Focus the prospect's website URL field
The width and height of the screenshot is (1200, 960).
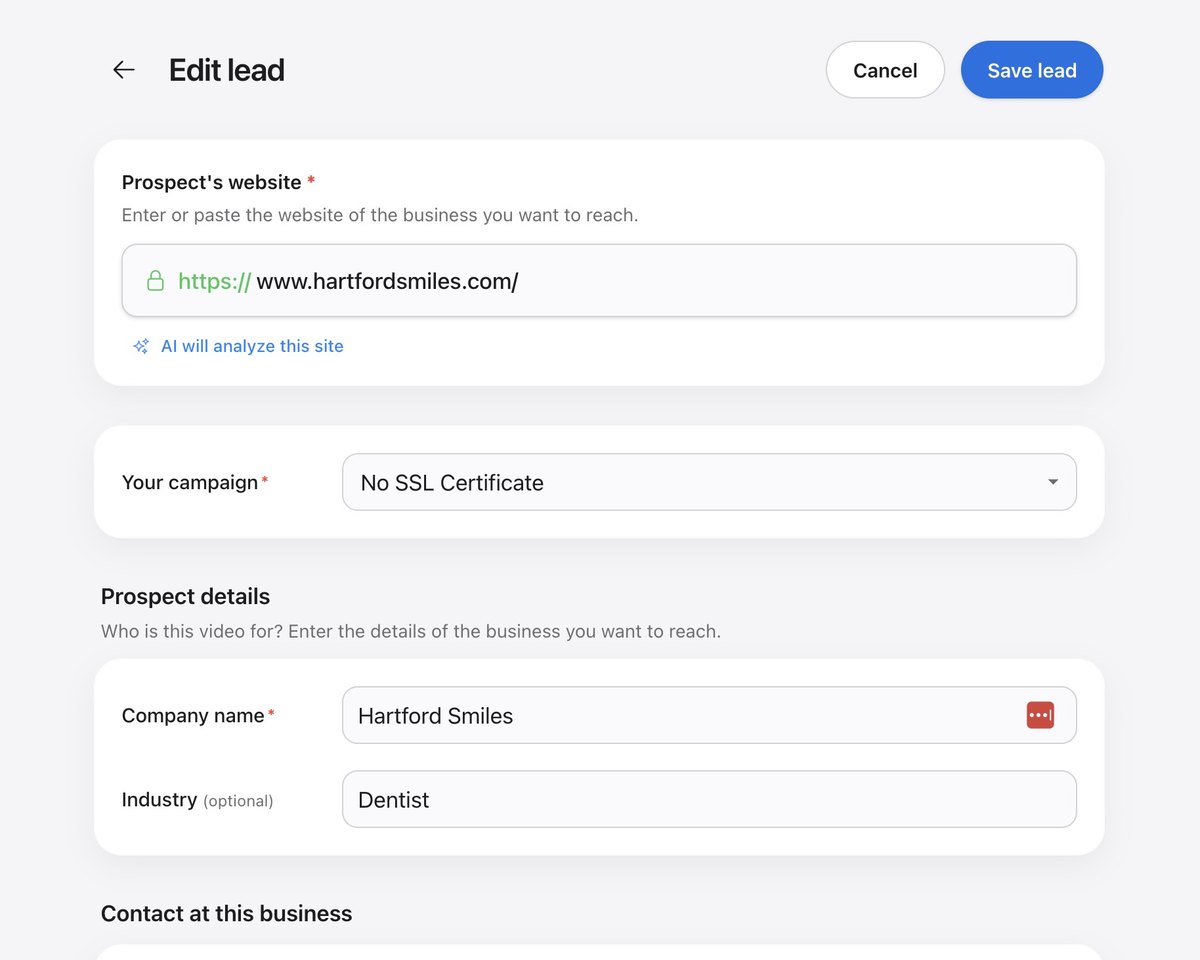tap(599, 281)
